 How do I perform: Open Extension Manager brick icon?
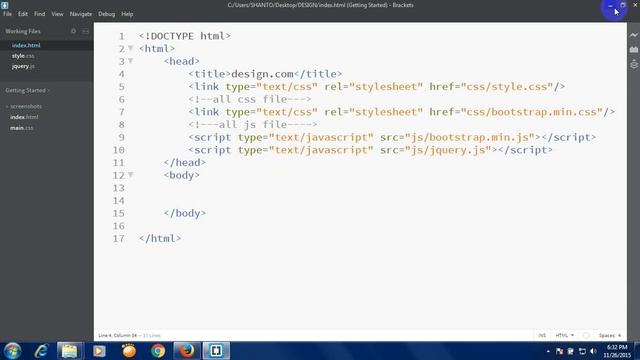(633, 49)
